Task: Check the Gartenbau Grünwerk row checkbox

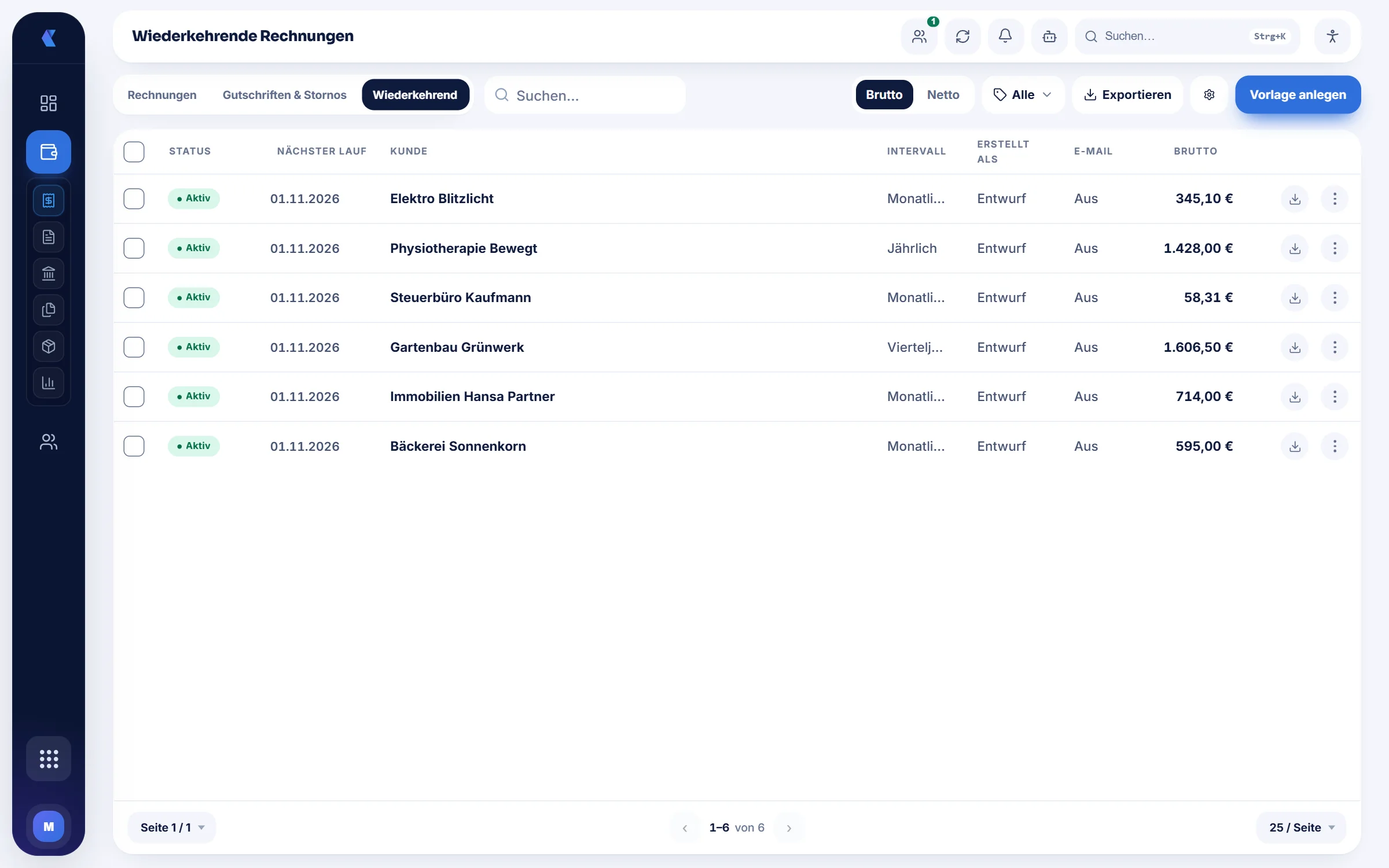Action: [x=134, y=347]
